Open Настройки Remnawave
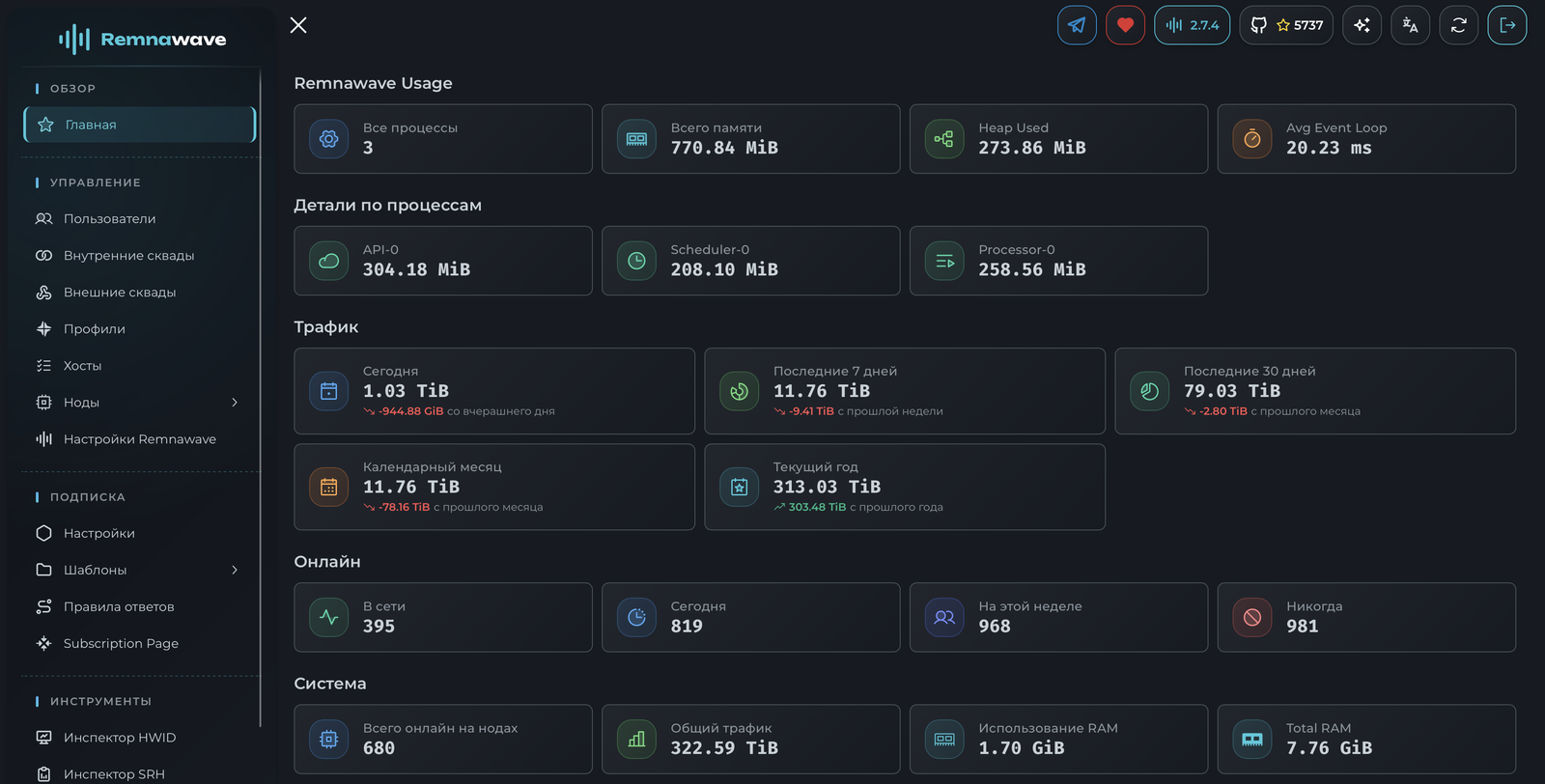Image resolution: width=1545 pixels, height=784 pixels. [x=140, y=439]
